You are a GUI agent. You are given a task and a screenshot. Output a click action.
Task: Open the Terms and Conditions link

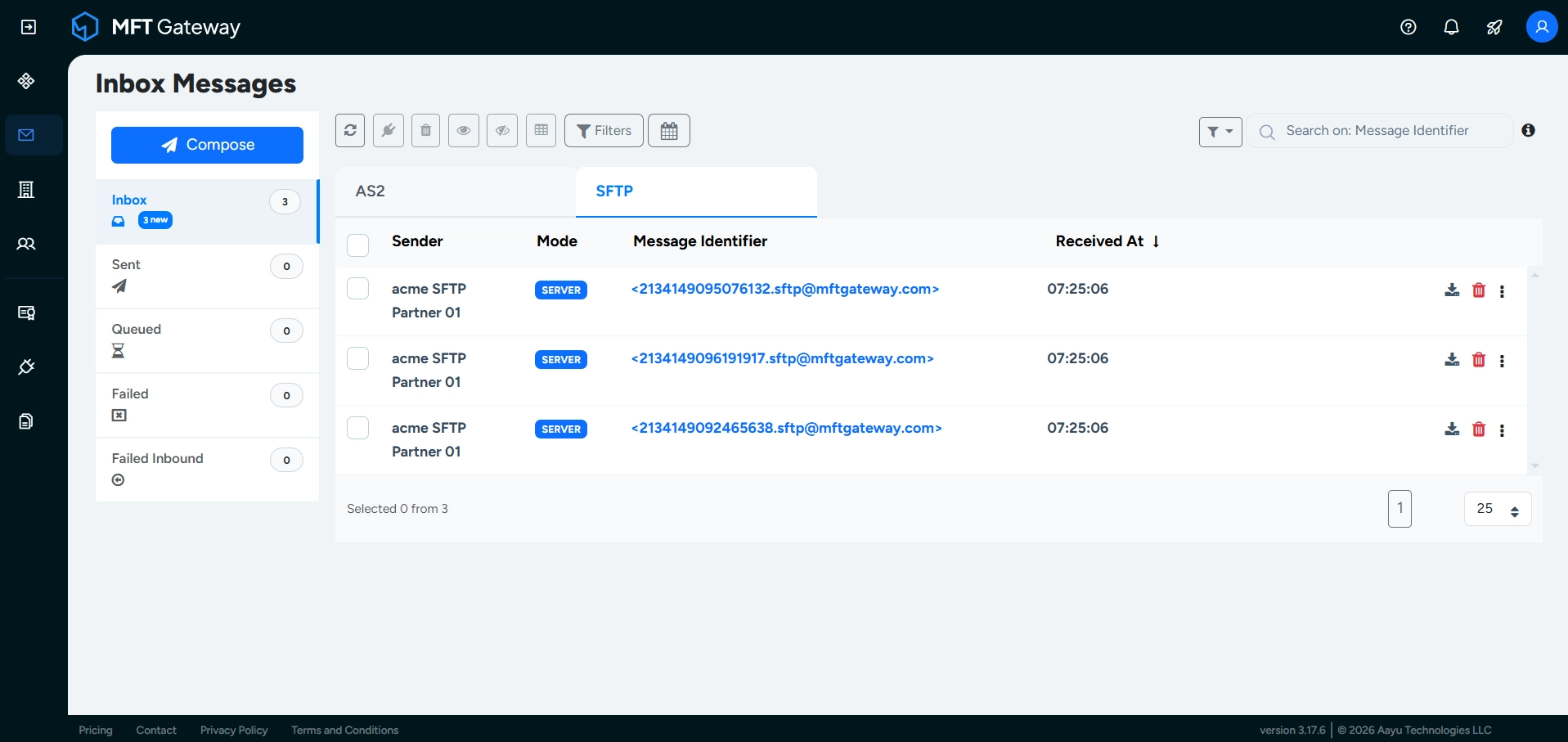point(345,730)
